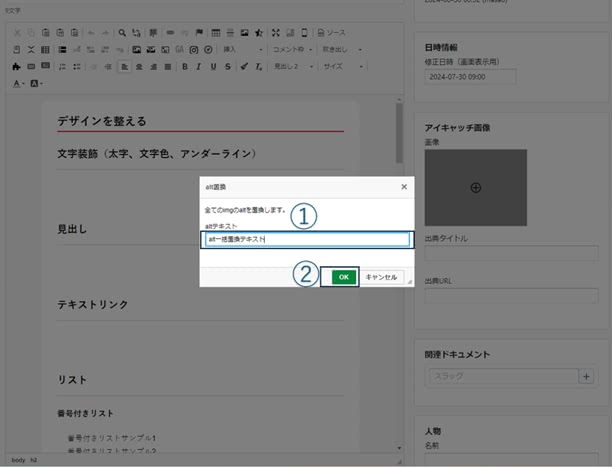
Task: Toggle Justify alignment icon
Action: point(168,67)
